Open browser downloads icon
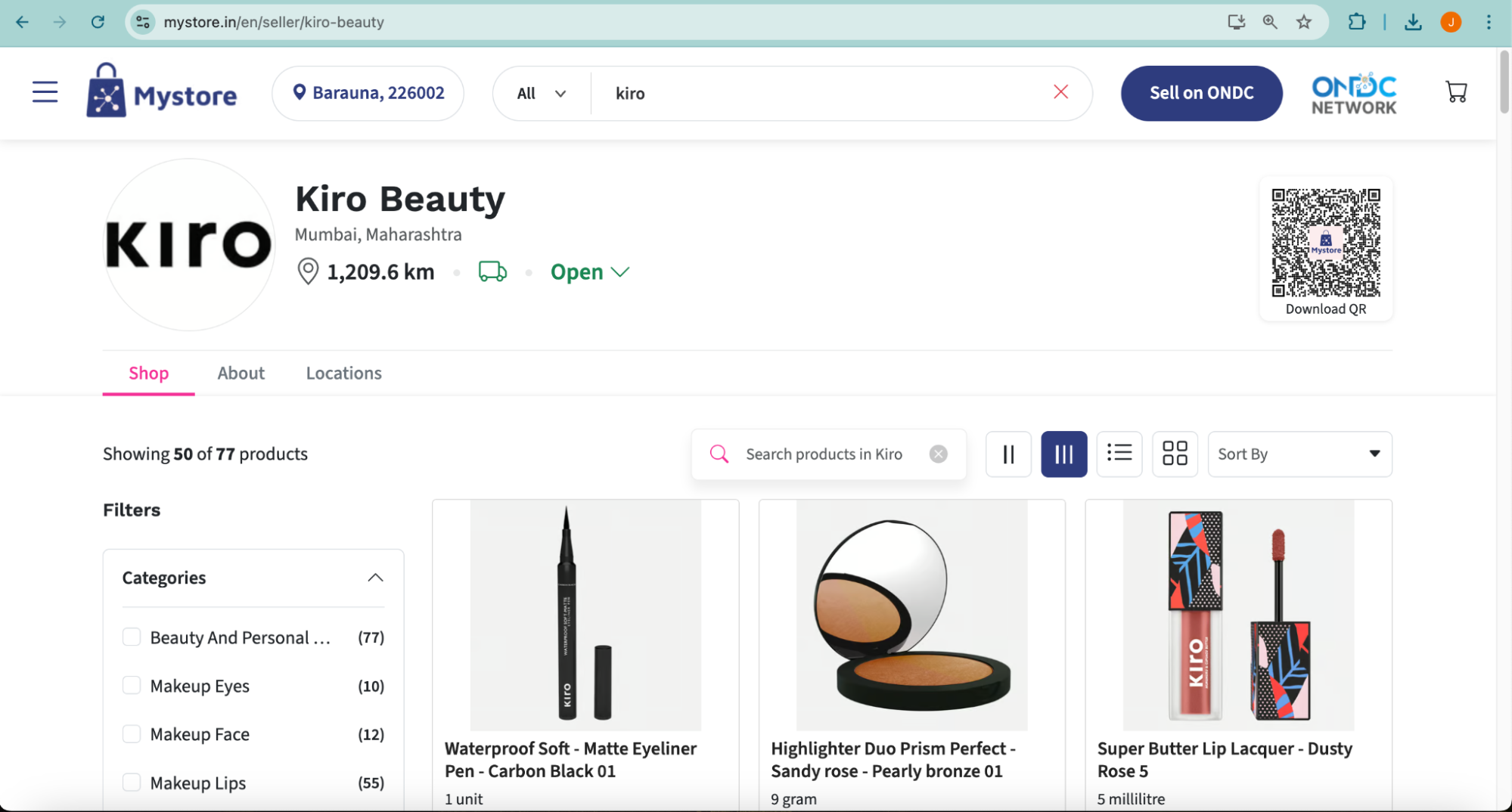This screenshot has height=812, width=1512. pos(1412,22)
